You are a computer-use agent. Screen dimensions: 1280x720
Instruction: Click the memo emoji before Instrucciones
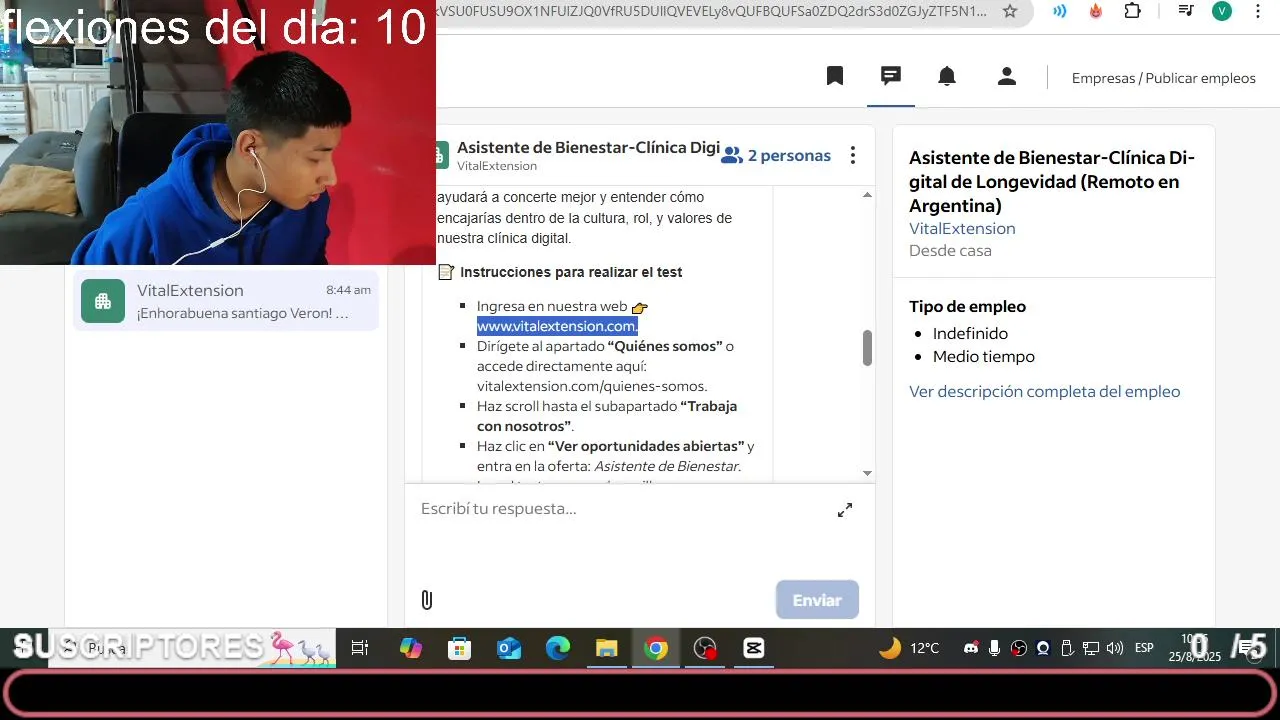pos(446,272)
